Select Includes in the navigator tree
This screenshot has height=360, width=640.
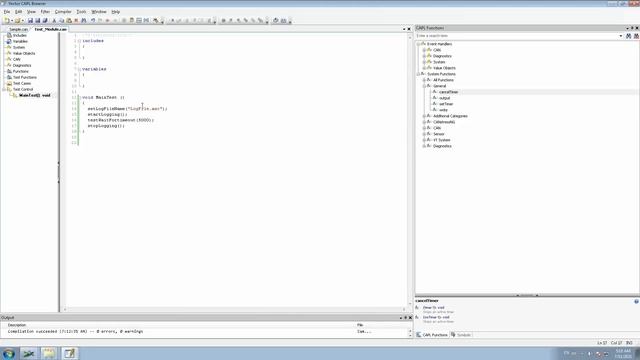pos(19,36)
